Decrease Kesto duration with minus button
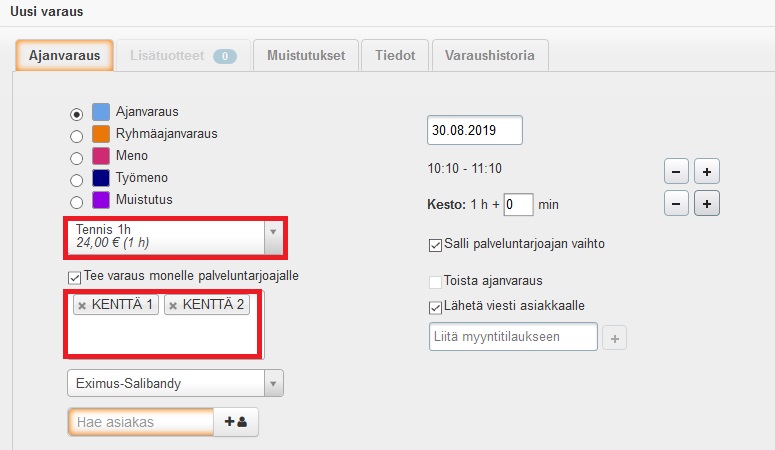This screenshot has height=450, width=775. tap(676, 203)
